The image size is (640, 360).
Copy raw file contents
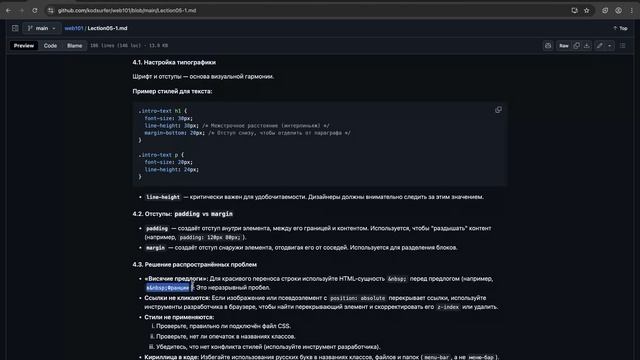(x=576, y=46)
